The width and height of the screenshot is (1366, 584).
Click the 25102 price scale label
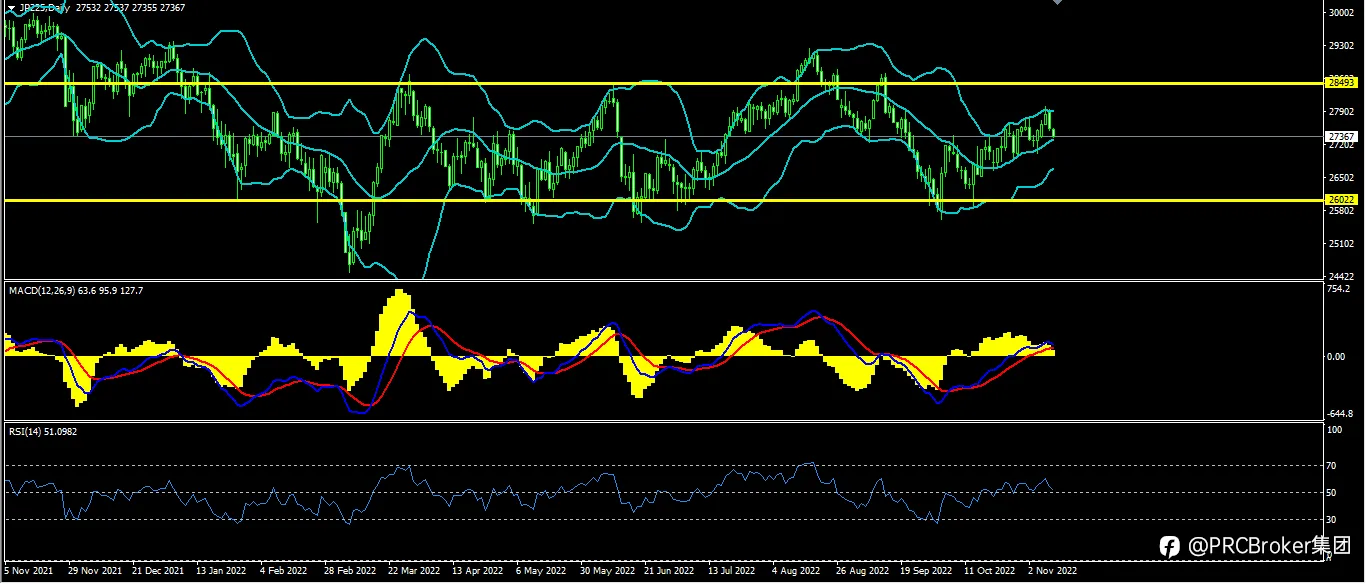(x=1340, y=243)
